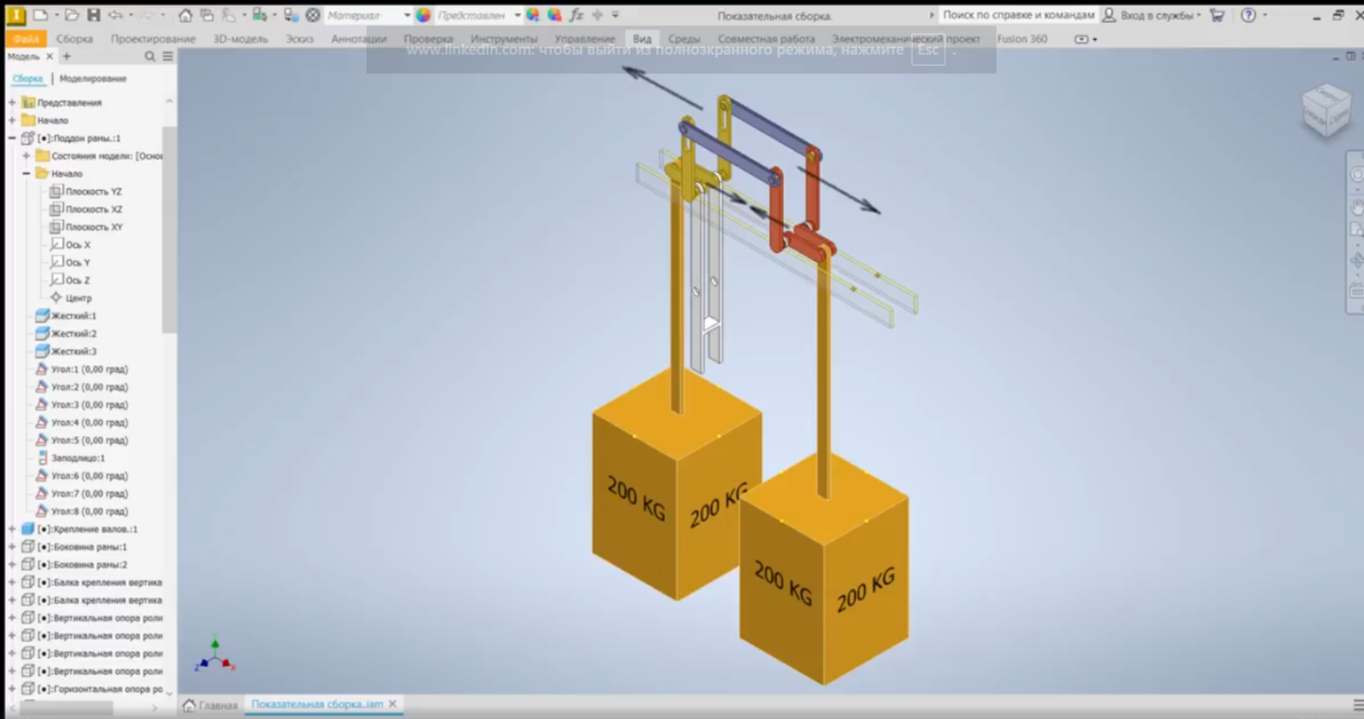The image size is (1364, 719).
Task: Click the New document icon
Action: click(41, 15)
